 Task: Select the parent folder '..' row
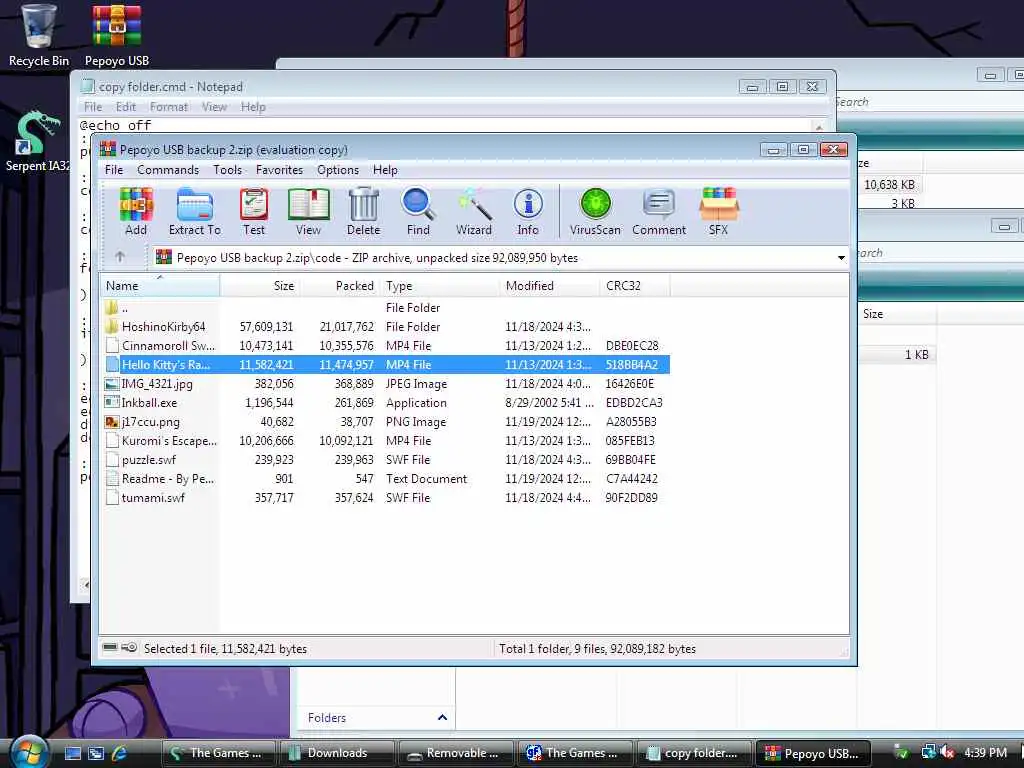click(x=386, y=308)
